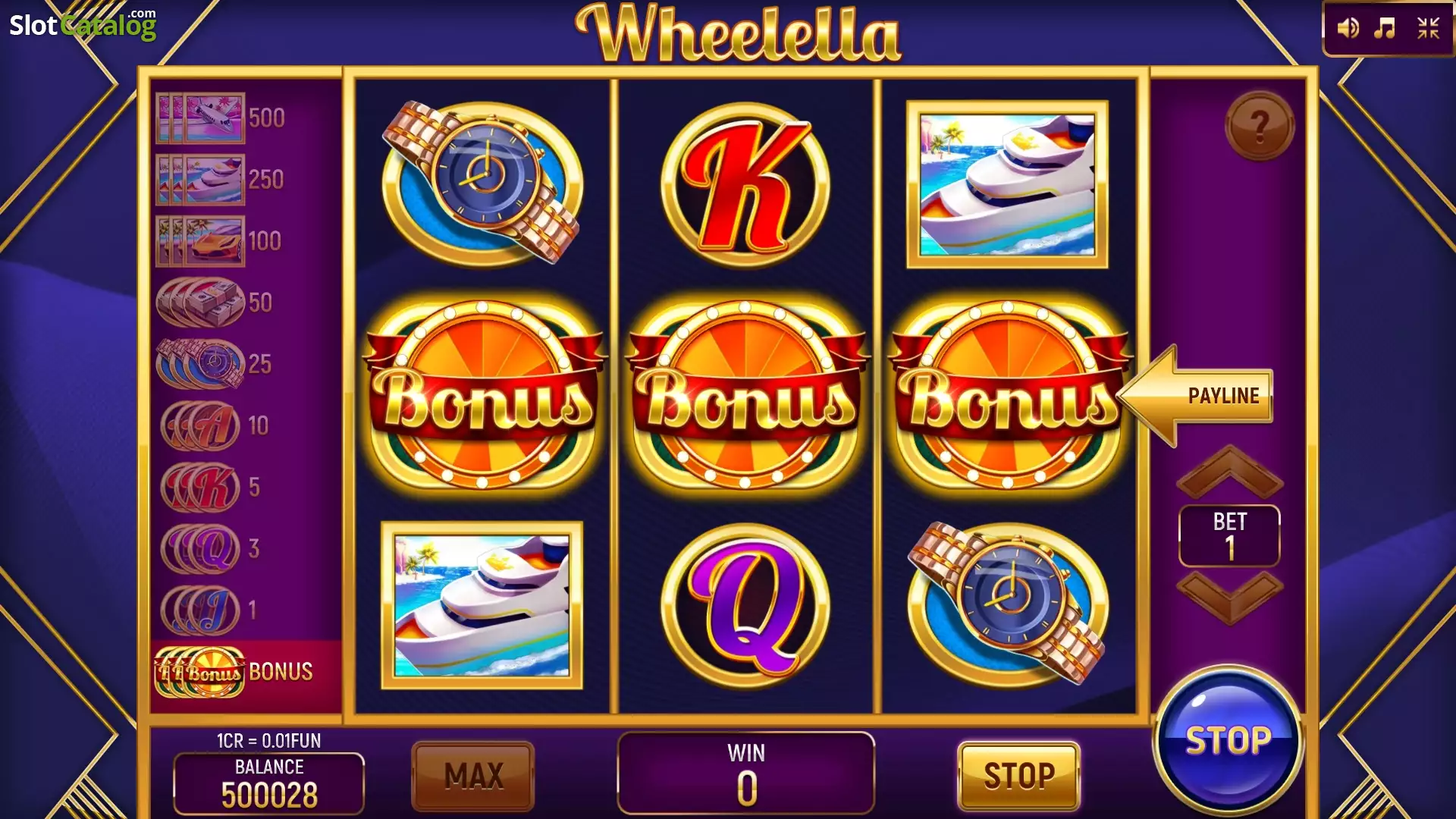
Task: Click the rectangular gold STOP button
Action: coord(1019,776)
